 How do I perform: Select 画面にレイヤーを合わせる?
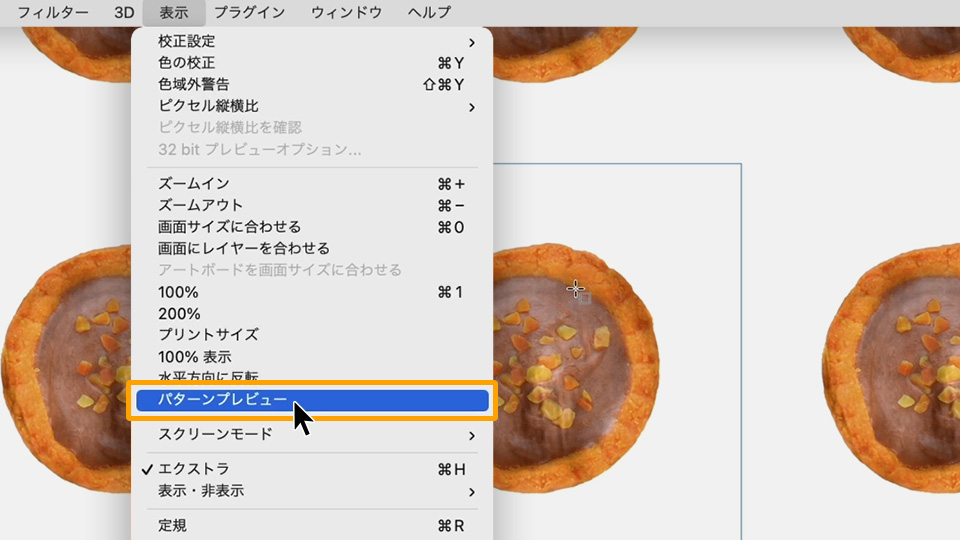click(312, 249)
